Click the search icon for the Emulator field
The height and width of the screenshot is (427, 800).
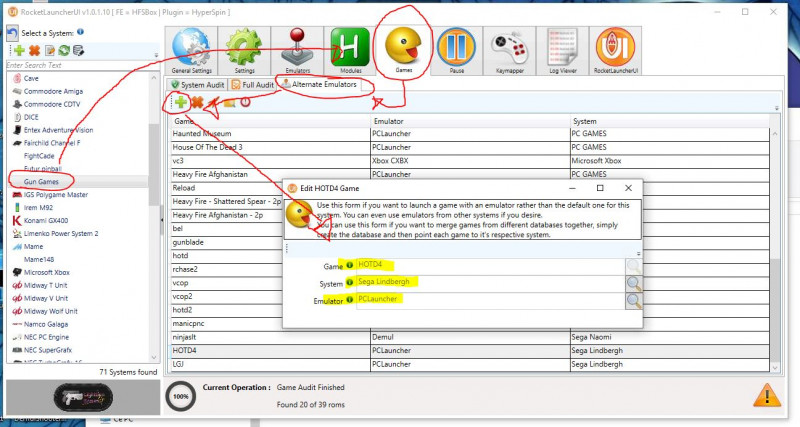tap(633, 300)
